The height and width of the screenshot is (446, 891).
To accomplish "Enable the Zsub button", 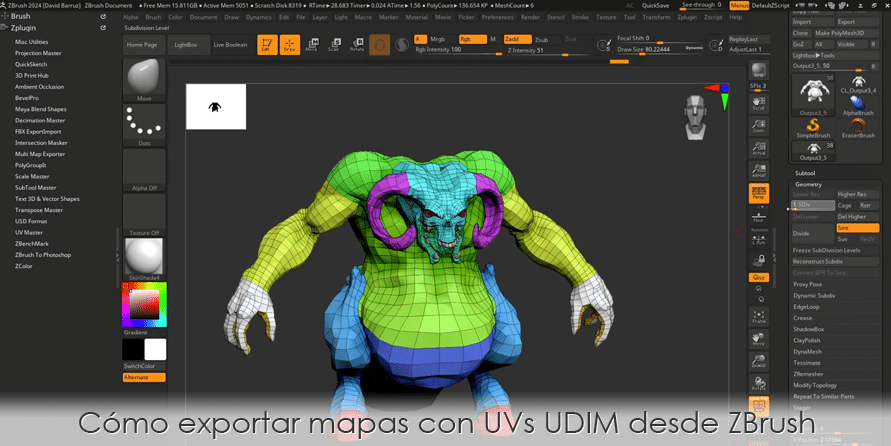I will tap(542, 40).
